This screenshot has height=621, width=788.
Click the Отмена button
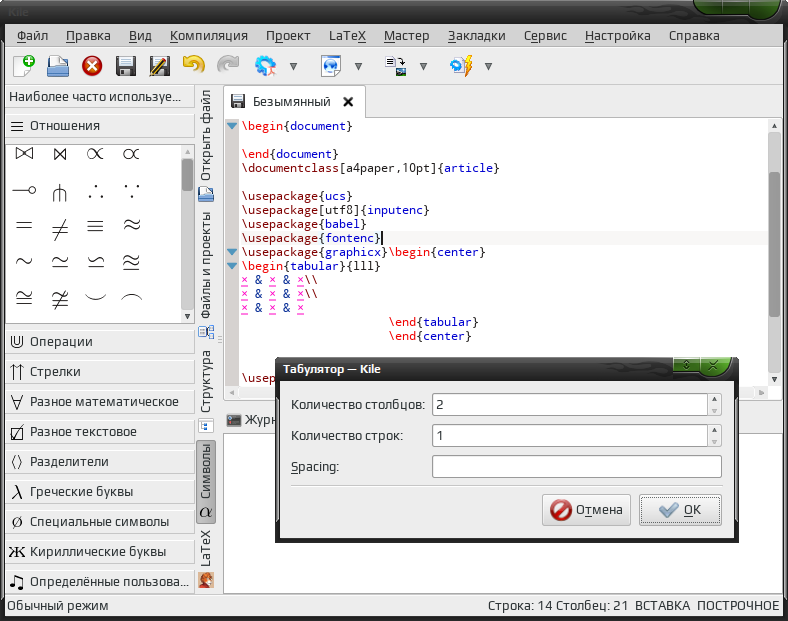586,510
